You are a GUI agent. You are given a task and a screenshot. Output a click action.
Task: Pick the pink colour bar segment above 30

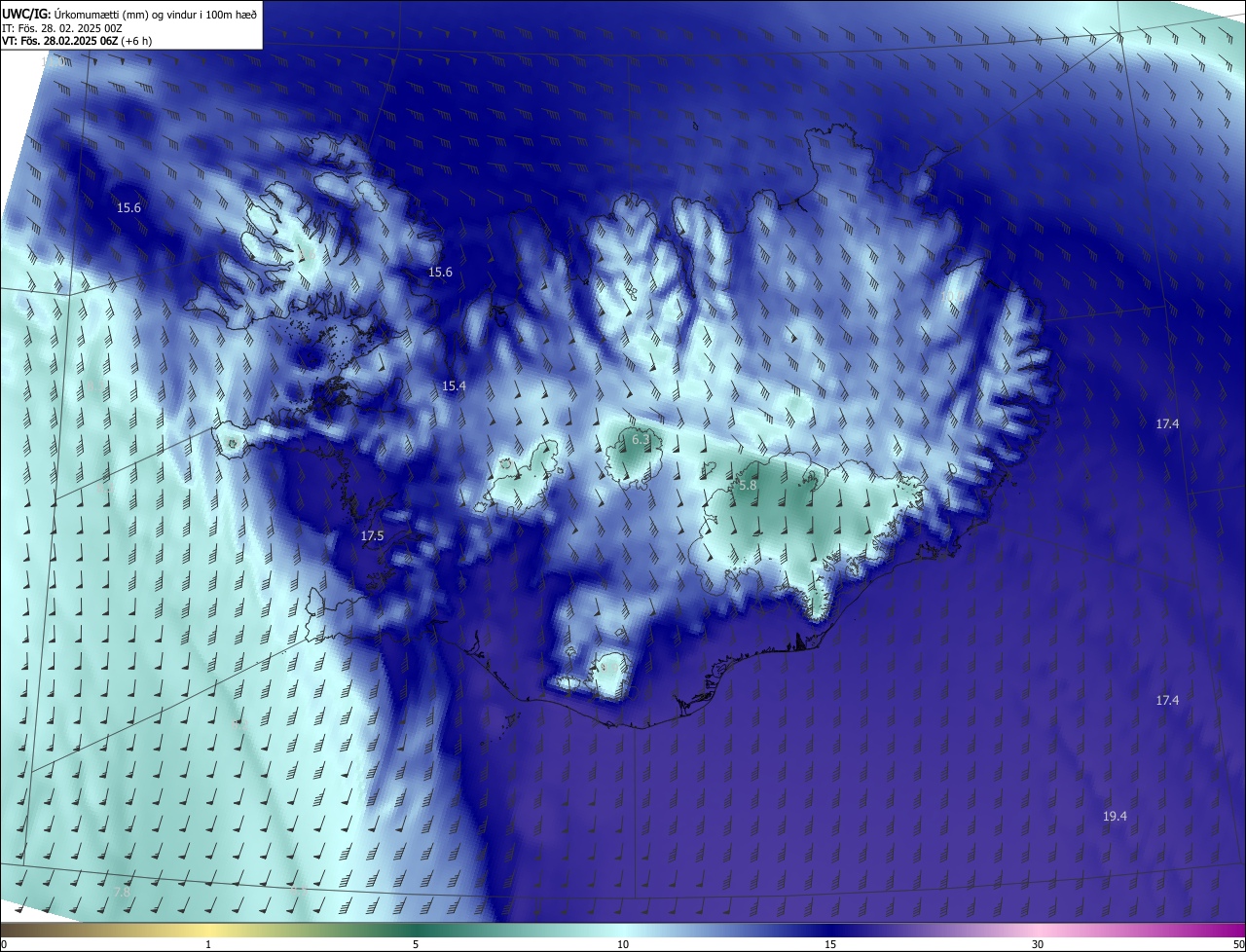(x=1038, y=931)
